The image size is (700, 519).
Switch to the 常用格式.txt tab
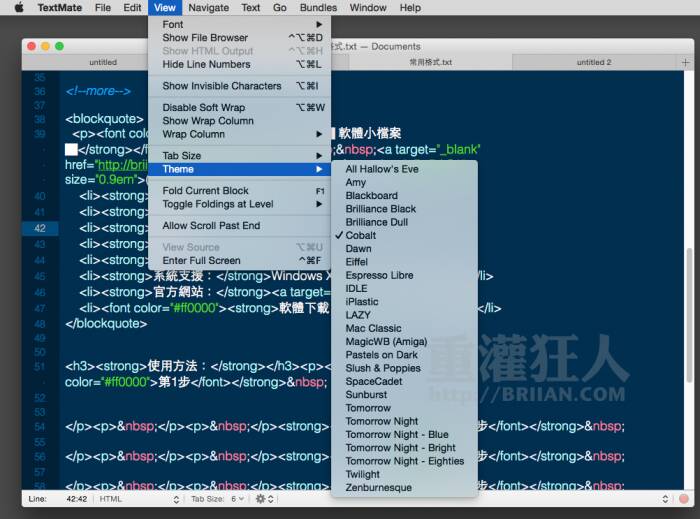coord(430,62)
